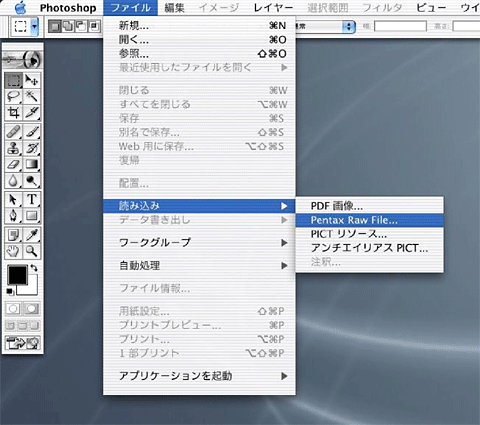Select the Hand tool
The height and width of the screenshot is (425, 480).
pyautogui.click(x=13, y=251)
